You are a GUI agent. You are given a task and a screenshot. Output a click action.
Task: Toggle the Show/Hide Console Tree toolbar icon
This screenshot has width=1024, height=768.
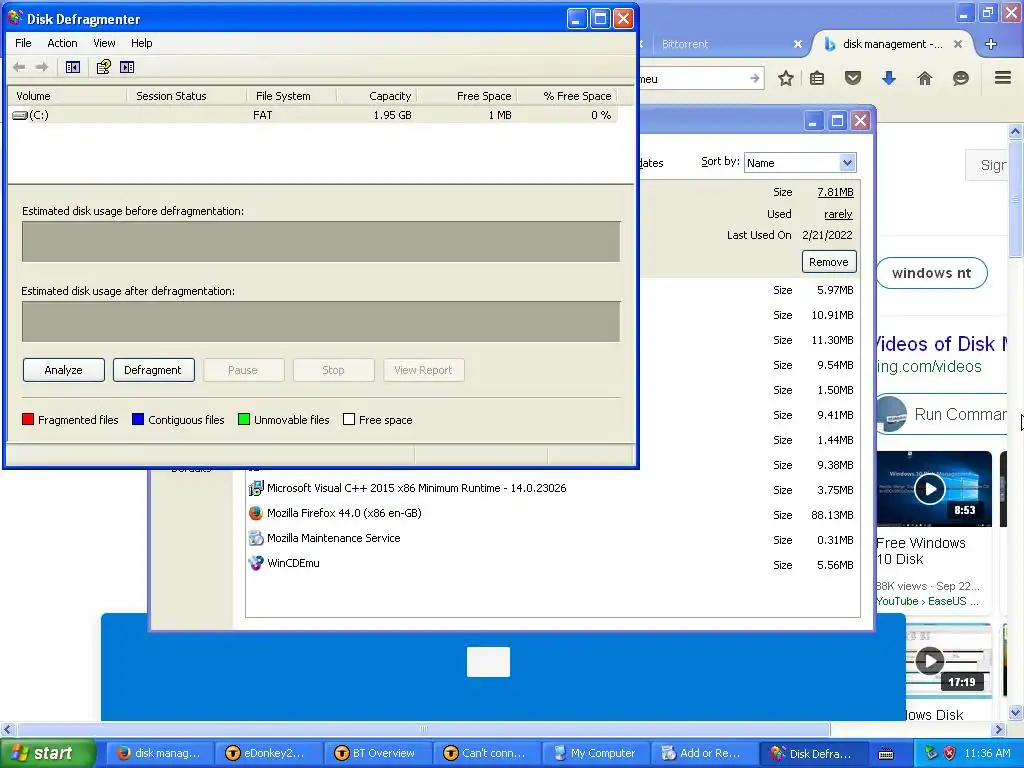[x=72, y=67]
